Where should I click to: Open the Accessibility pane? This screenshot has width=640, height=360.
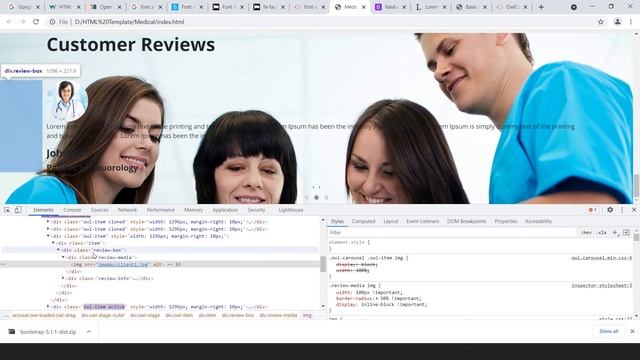[538, 221]
